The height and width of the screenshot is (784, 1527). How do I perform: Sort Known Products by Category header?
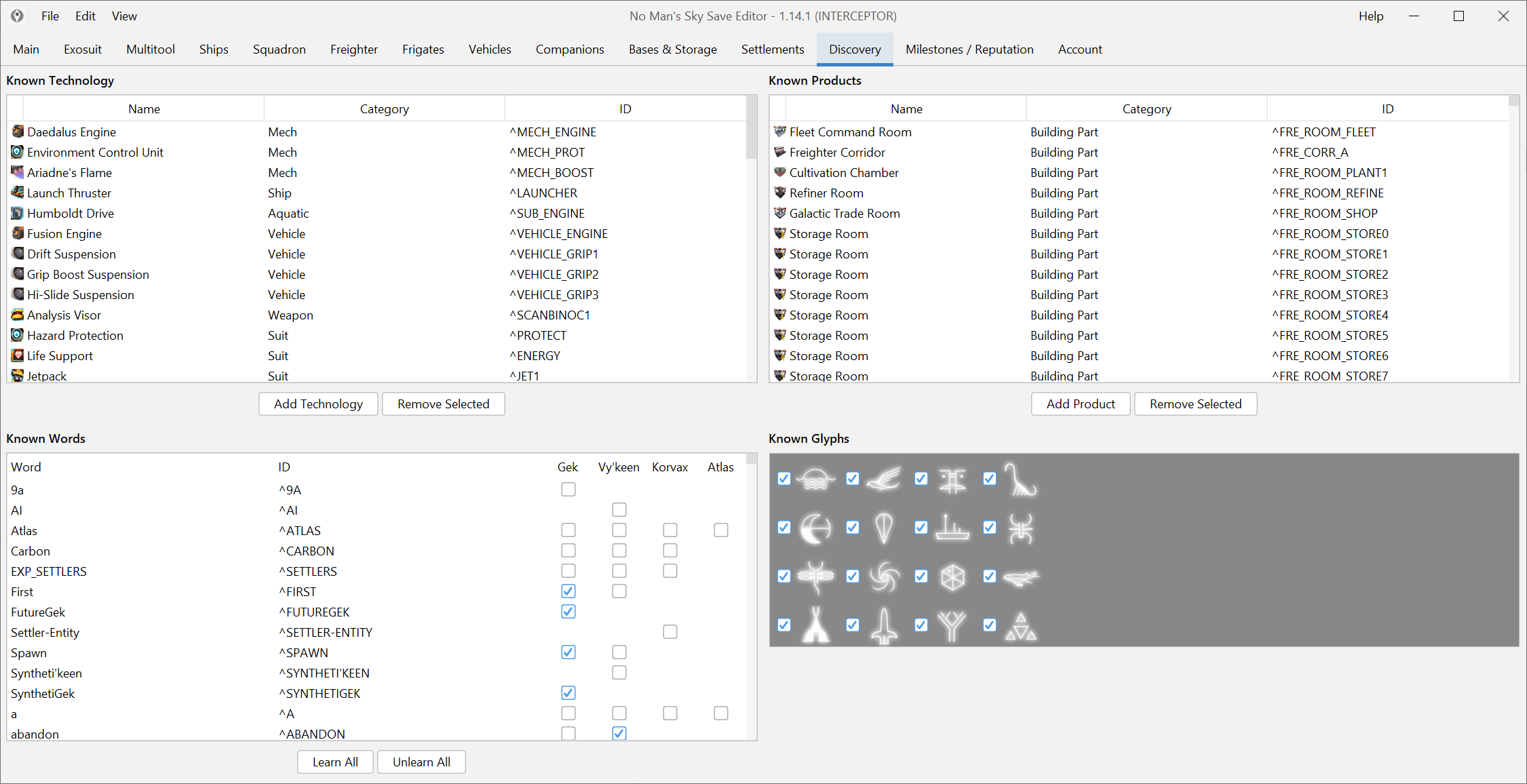(1146, 109)
